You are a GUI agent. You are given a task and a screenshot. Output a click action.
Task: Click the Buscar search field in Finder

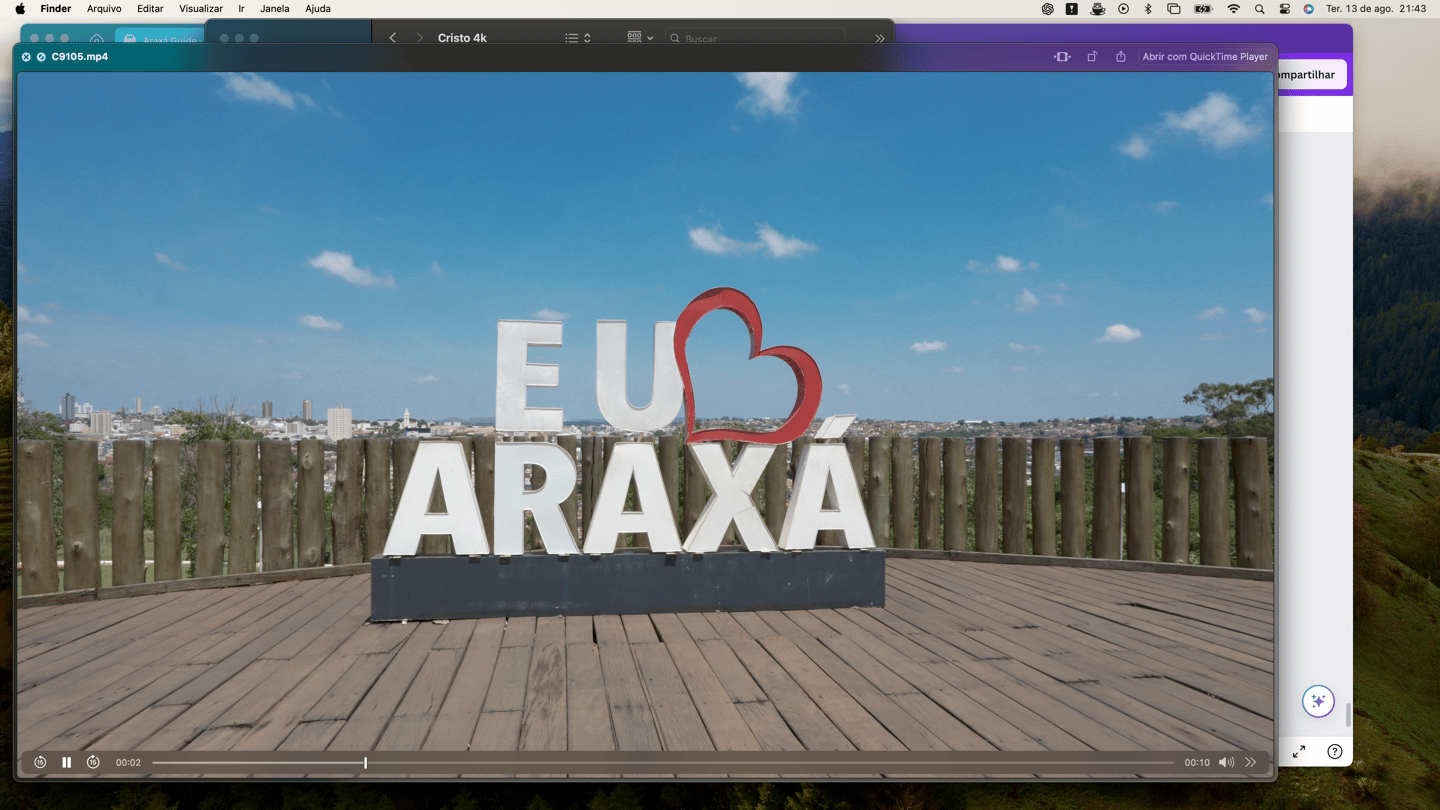[x=755, y=38]
